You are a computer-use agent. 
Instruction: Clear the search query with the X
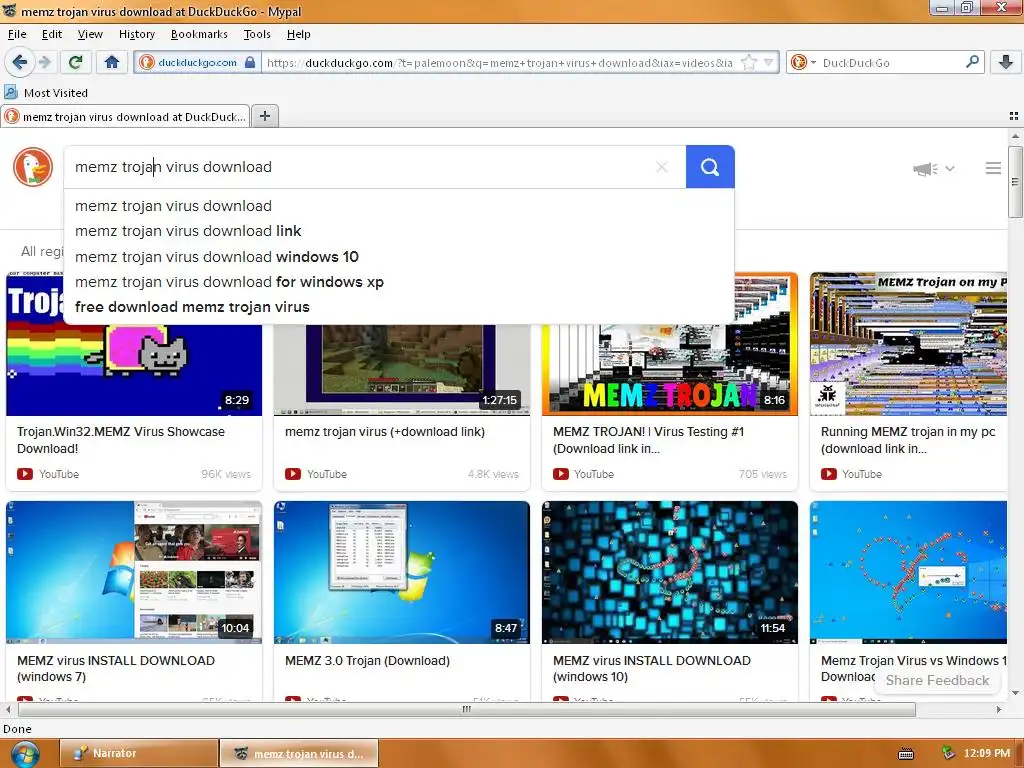click(x=662, y=167)
